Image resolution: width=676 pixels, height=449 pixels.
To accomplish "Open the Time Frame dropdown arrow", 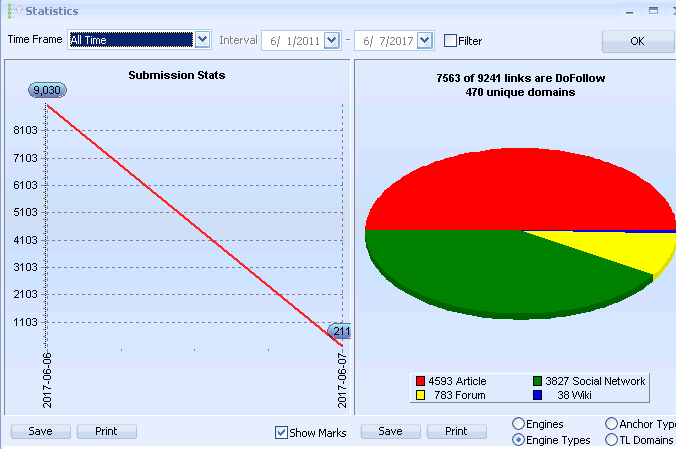I will (203, 40).
